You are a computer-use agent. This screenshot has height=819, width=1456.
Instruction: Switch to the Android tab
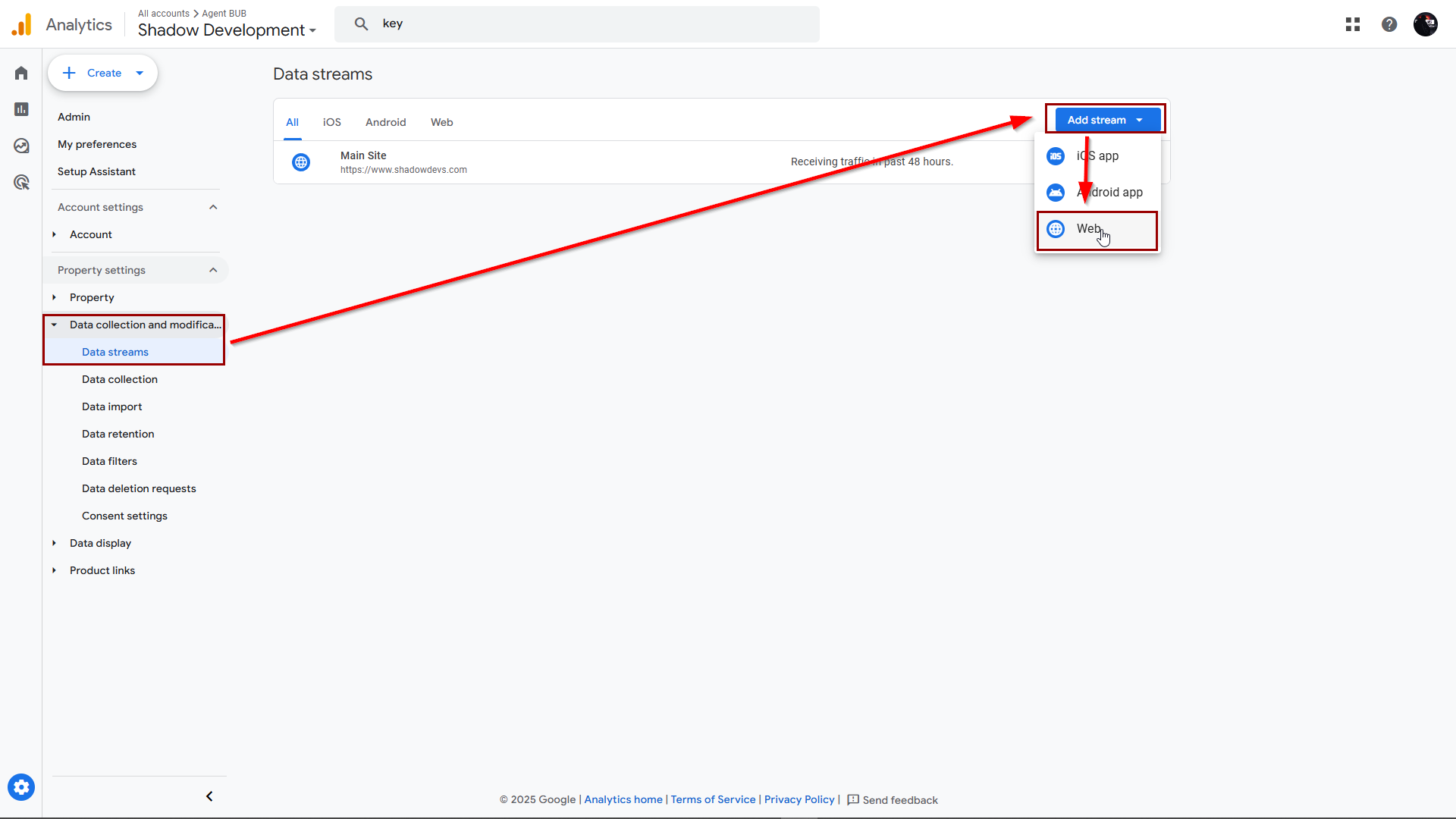coord(386,122)
